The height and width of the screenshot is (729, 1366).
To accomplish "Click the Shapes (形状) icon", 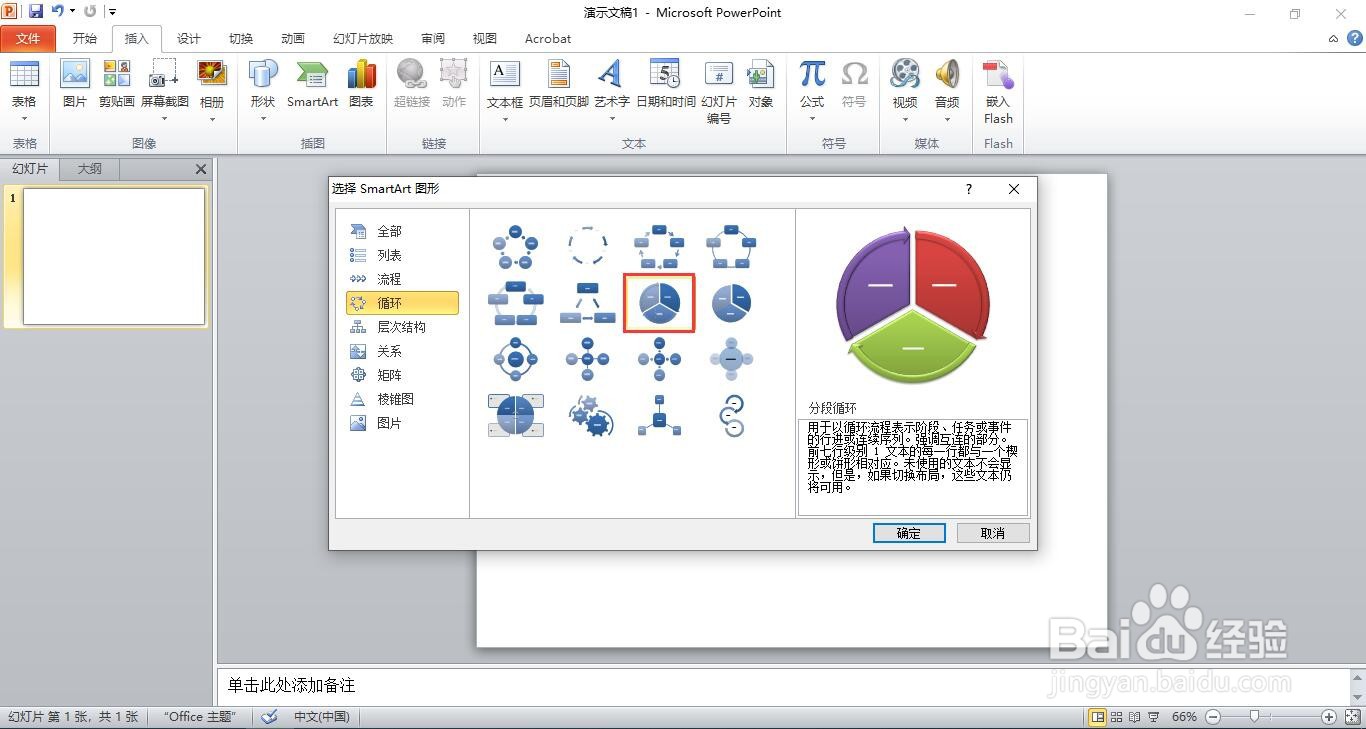I will pyautogui.click(x=263, y=76).
